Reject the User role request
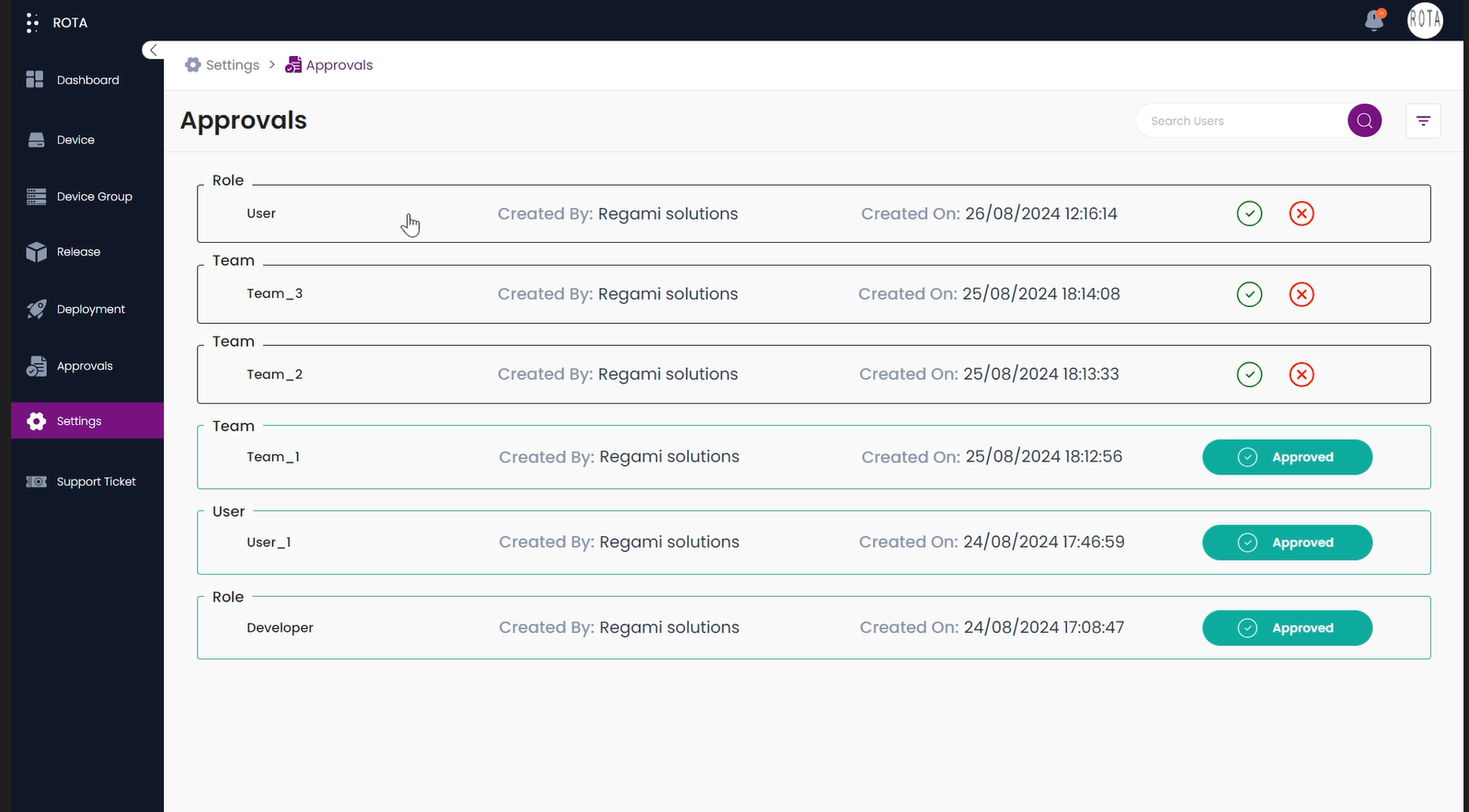 click(x=1302, y=213)
